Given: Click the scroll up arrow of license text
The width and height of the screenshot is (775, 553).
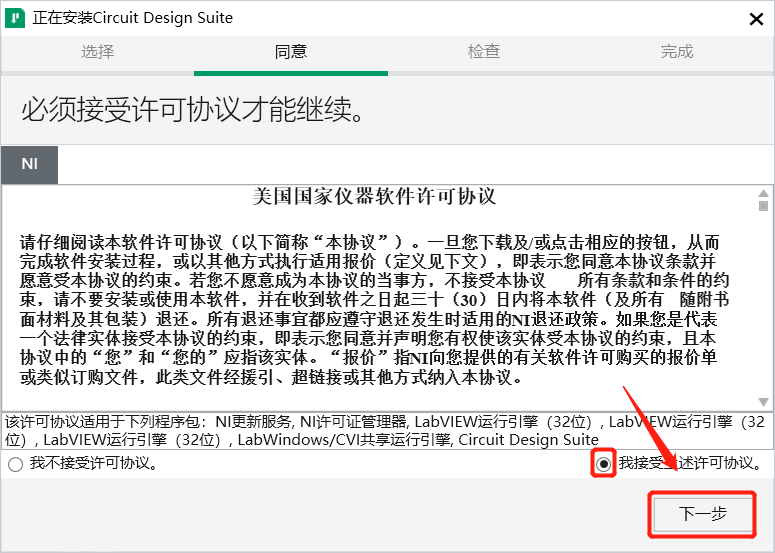Looking at the screenshot, I should coord(763,193).
